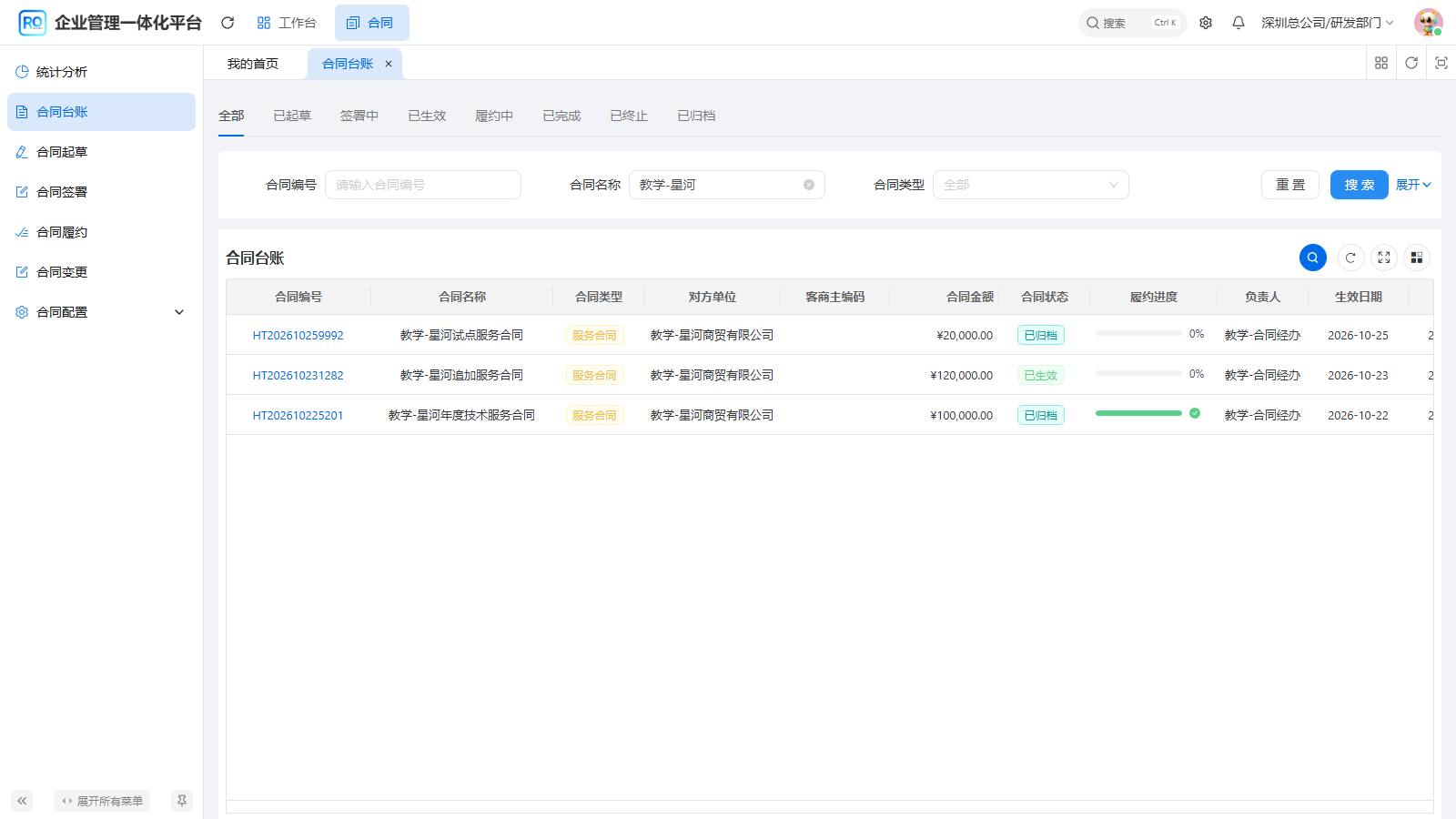Open the 合同类型 dropdown
Viewport: 1456px width, 819px height.
point(1031,185)
